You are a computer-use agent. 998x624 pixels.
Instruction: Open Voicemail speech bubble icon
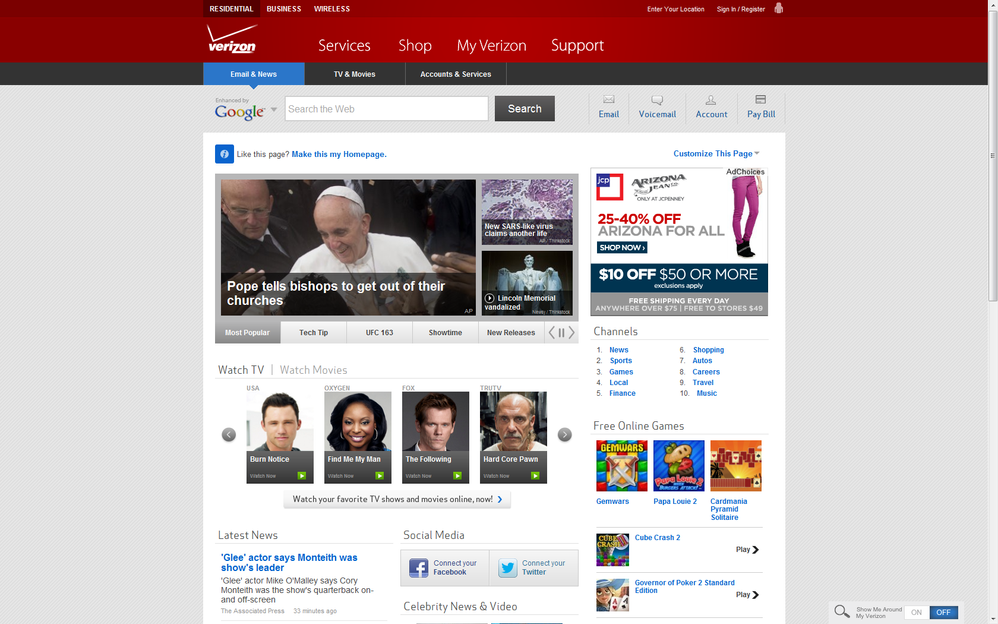coord(657,100)
